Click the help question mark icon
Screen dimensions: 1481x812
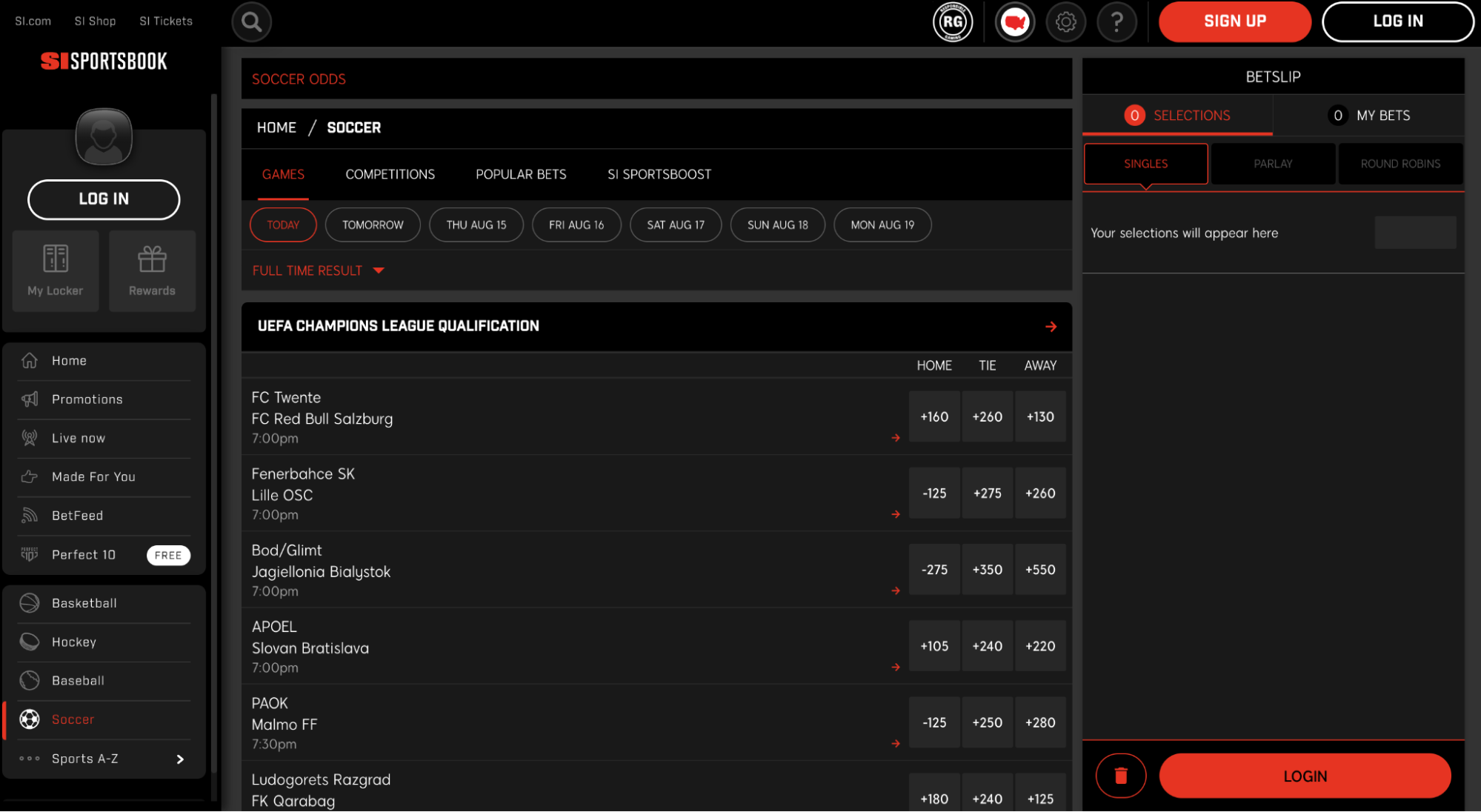coord(1117,21)
